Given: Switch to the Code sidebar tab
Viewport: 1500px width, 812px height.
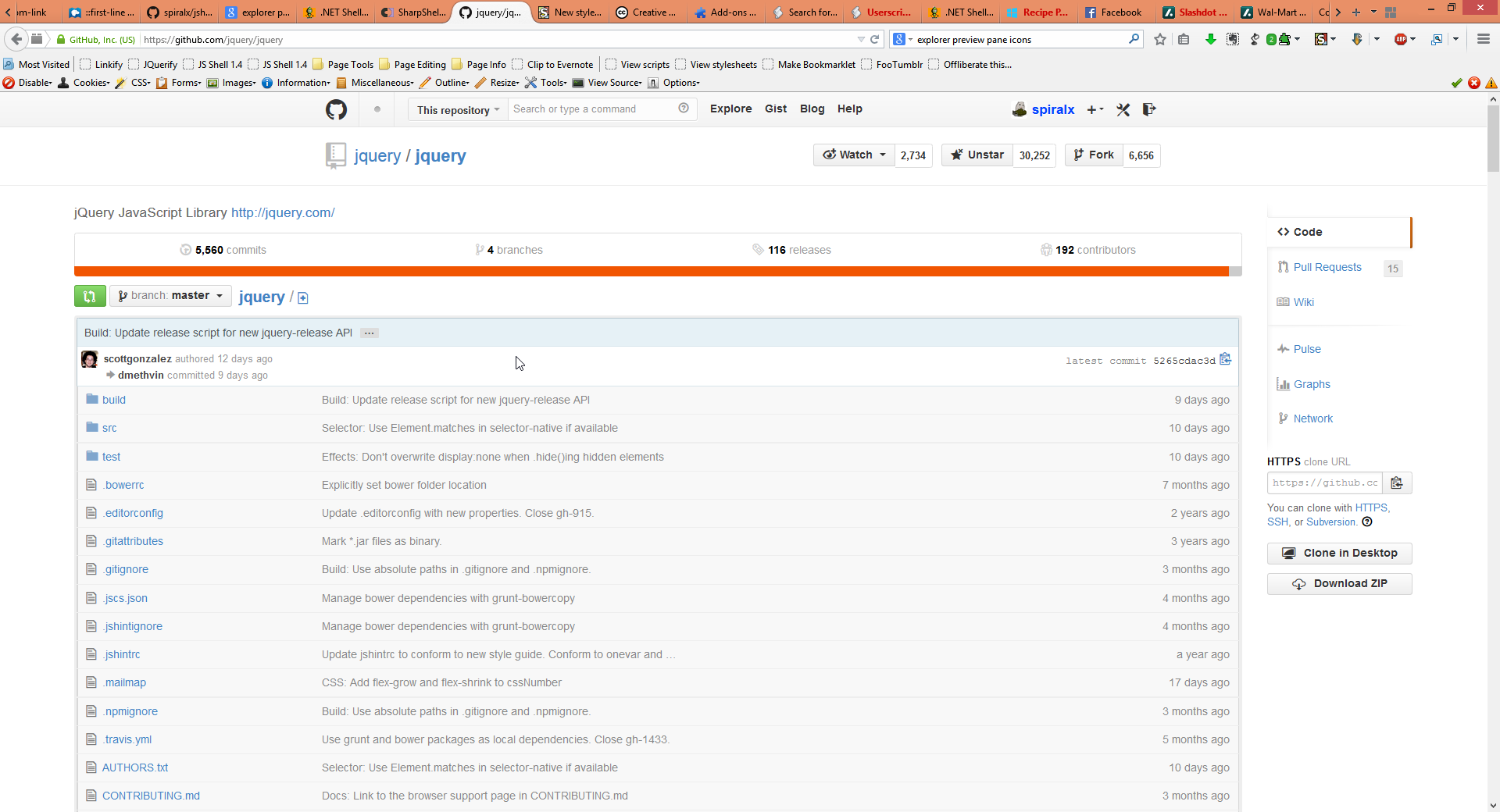Looking at the screenshot, I should 1339,232.
